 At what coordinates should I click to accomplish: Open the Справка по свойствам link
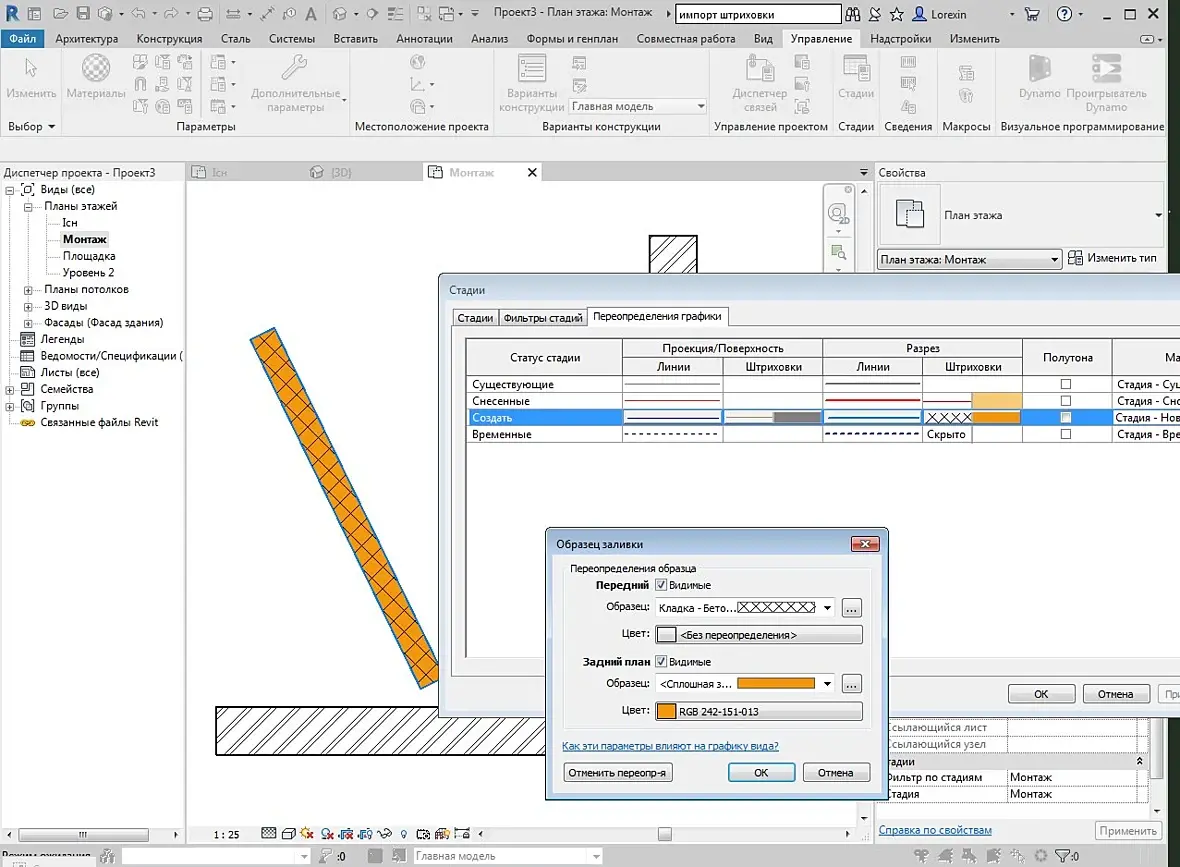[x=935, y=830]
